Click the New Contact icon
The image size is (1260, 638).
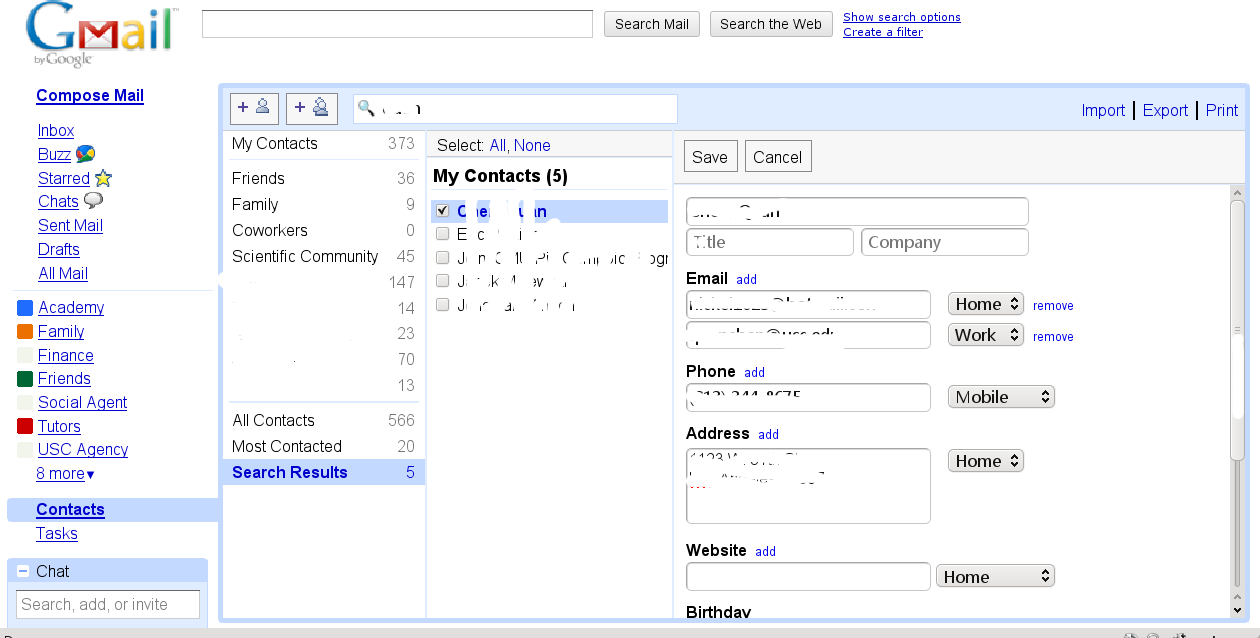(x=254, y=108)
